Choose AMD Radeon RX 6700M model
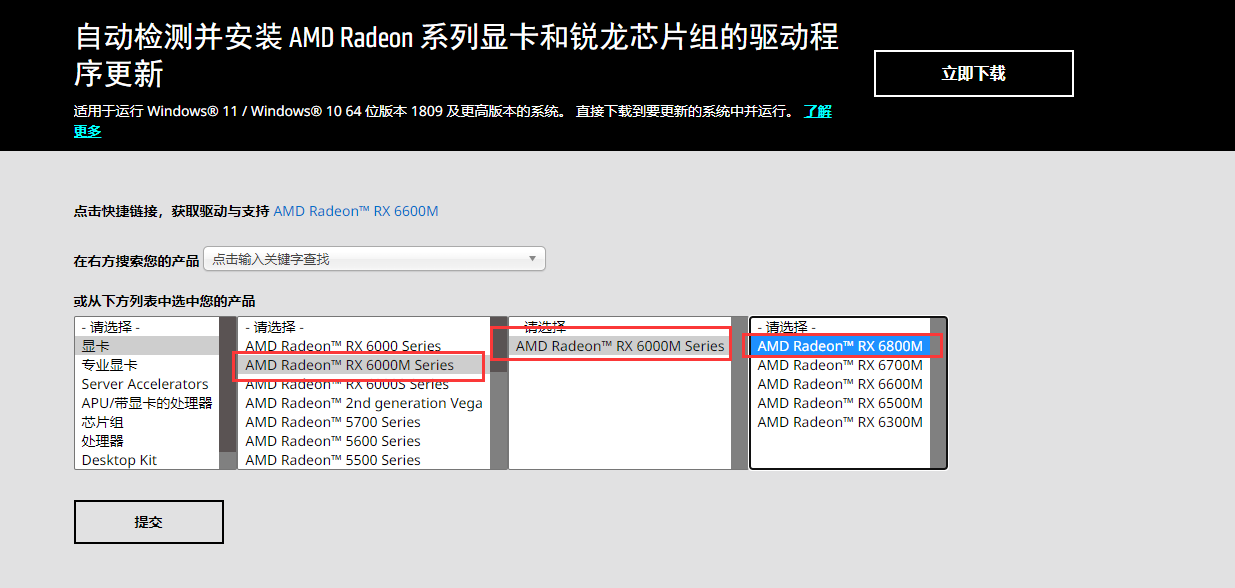 [840, 365]
